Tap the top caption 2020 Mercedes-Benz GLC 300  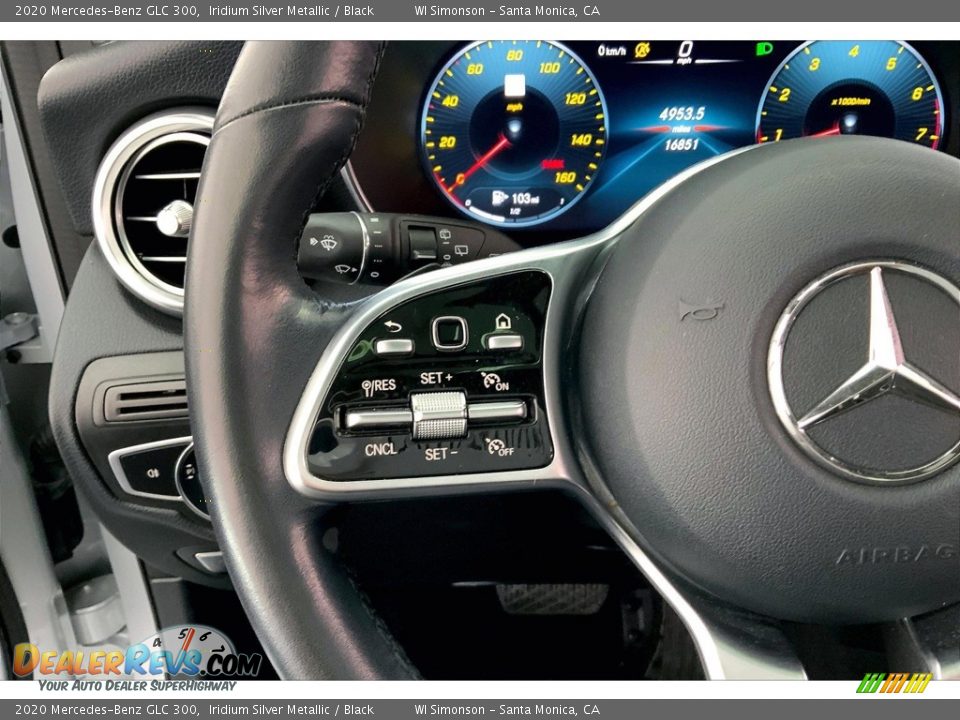click(x=107, y=10)
